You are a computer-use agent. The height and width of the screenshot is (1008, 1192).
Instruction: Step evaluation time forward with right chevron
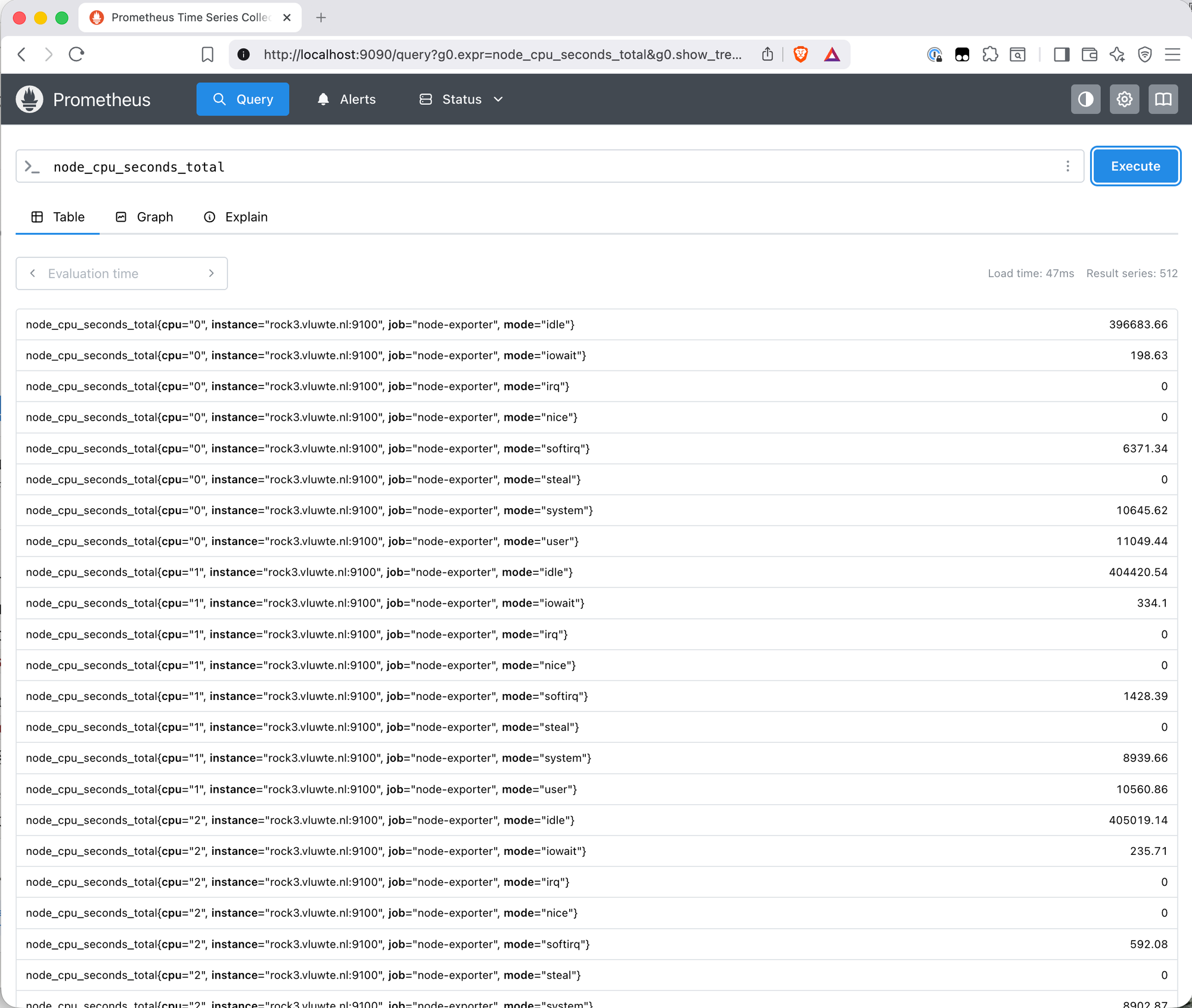coord(211,273)
